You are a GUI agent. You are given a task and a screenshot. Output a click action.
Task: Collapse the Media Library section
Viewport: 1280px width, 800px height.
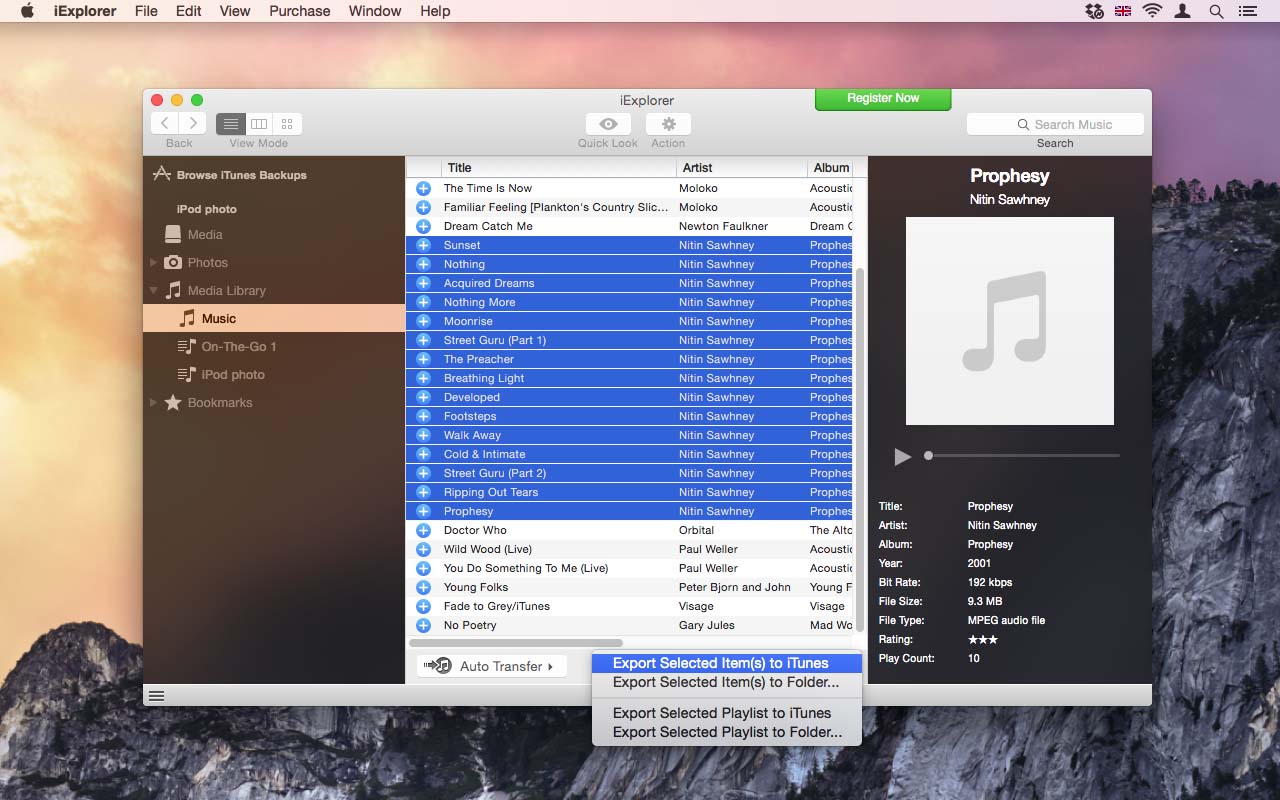click(x=153, y=291)
